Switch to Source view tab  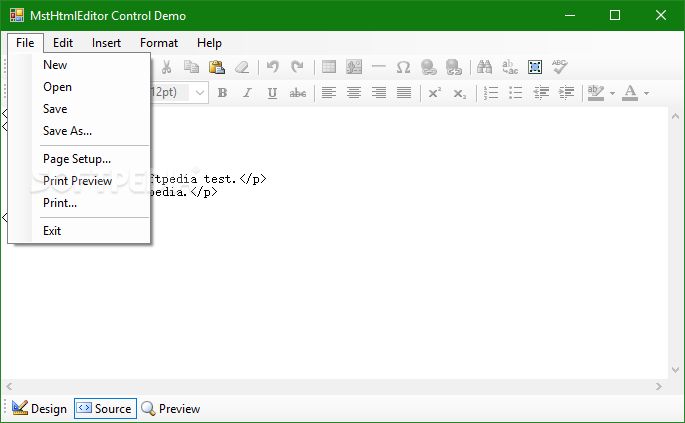click(x=105, y=409)
